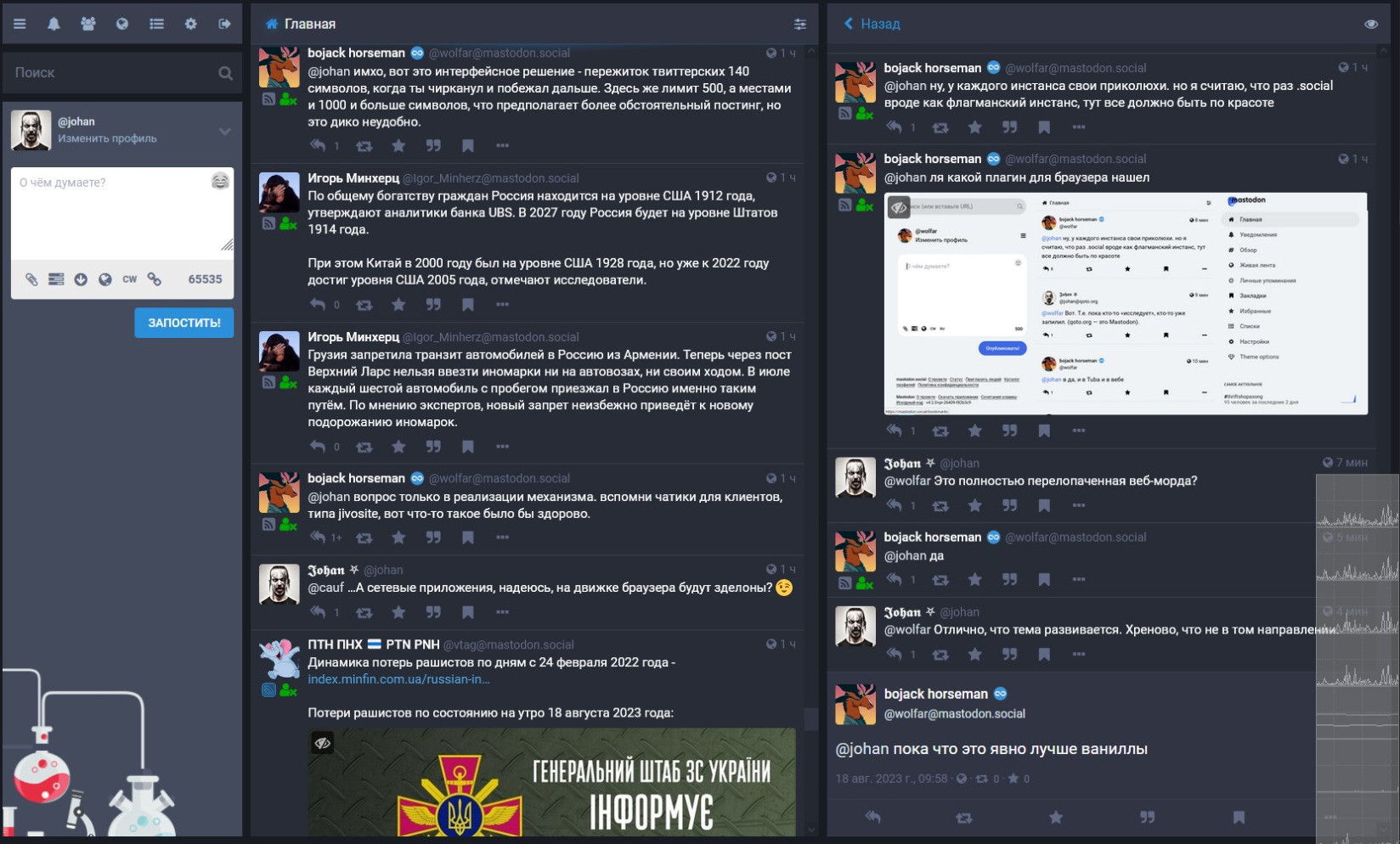Open Главная column settings sliders

pyautogui.click(x=799, y=24)
